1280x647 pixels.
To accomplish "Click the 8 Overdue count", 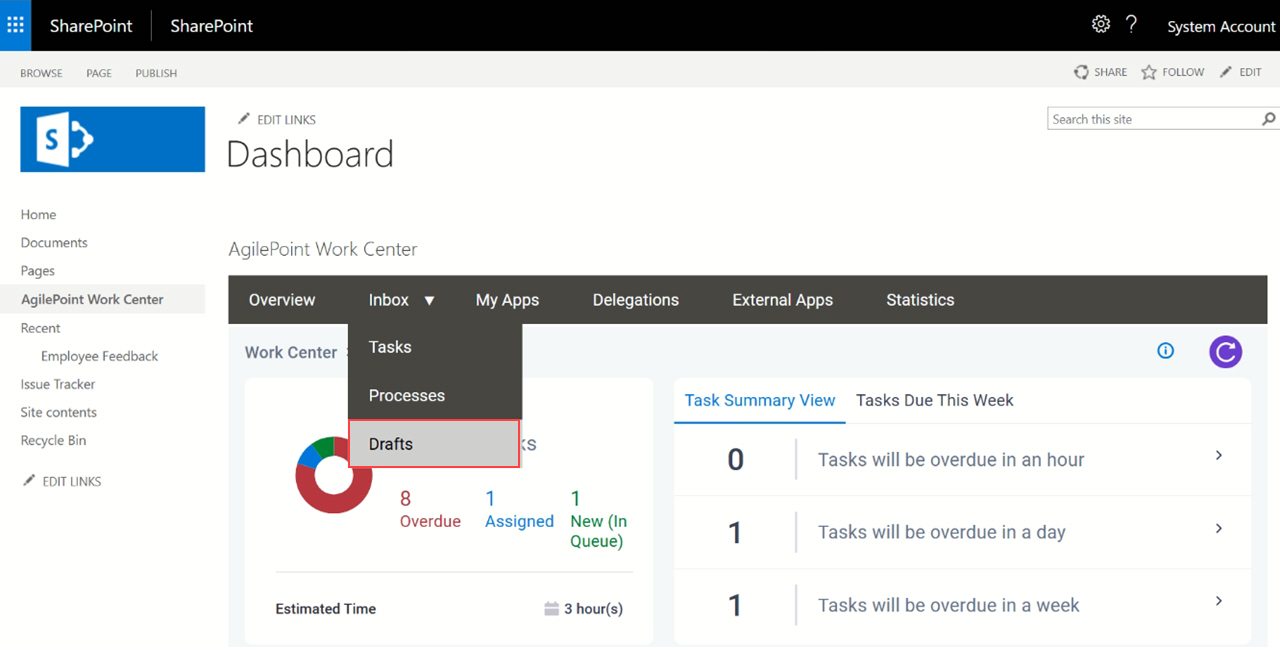I will coord(430,509).
